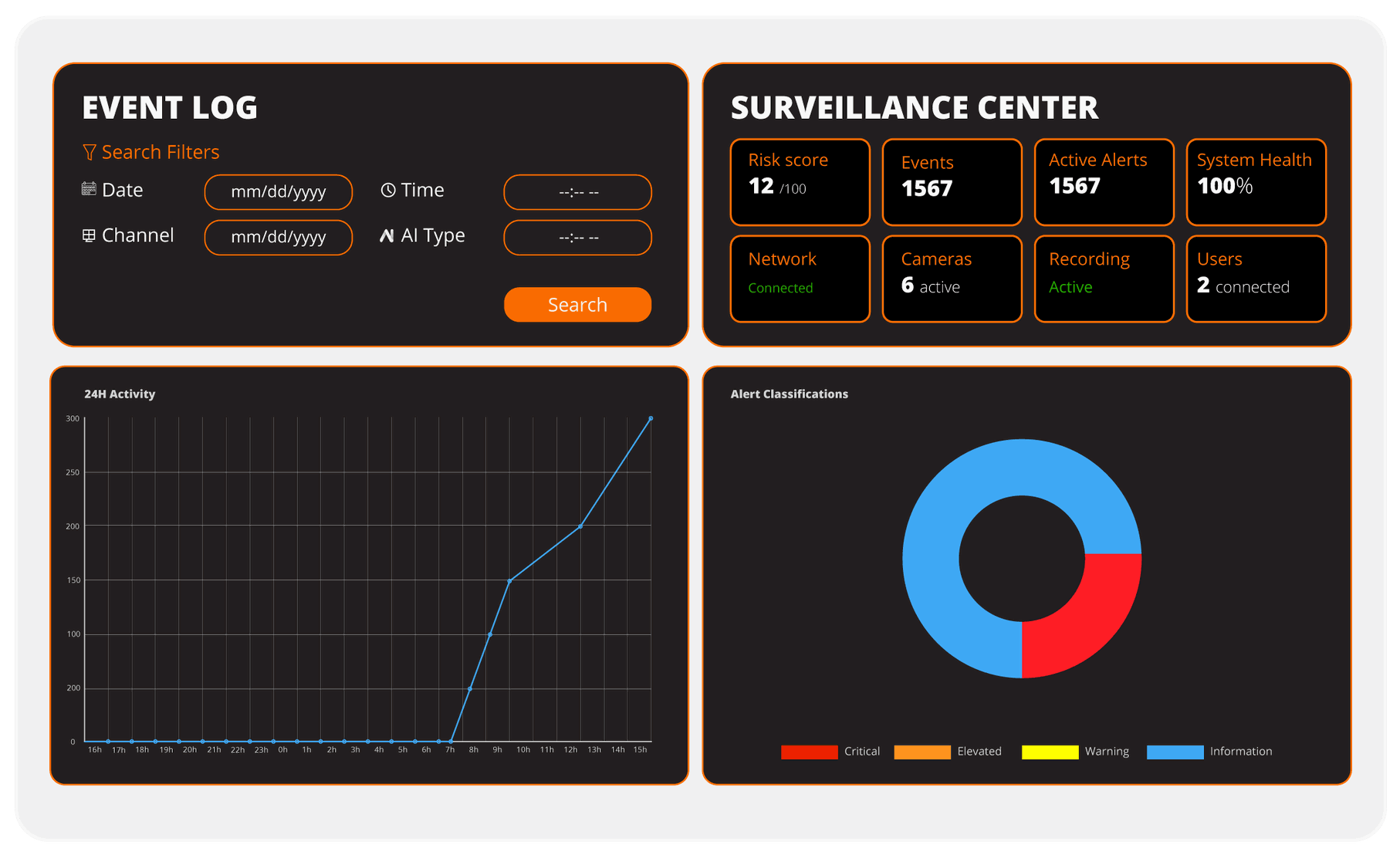The width and height of the screenshot is (1400, 862).
Task: Open the Cameras active card
Action: pos(952,279)
